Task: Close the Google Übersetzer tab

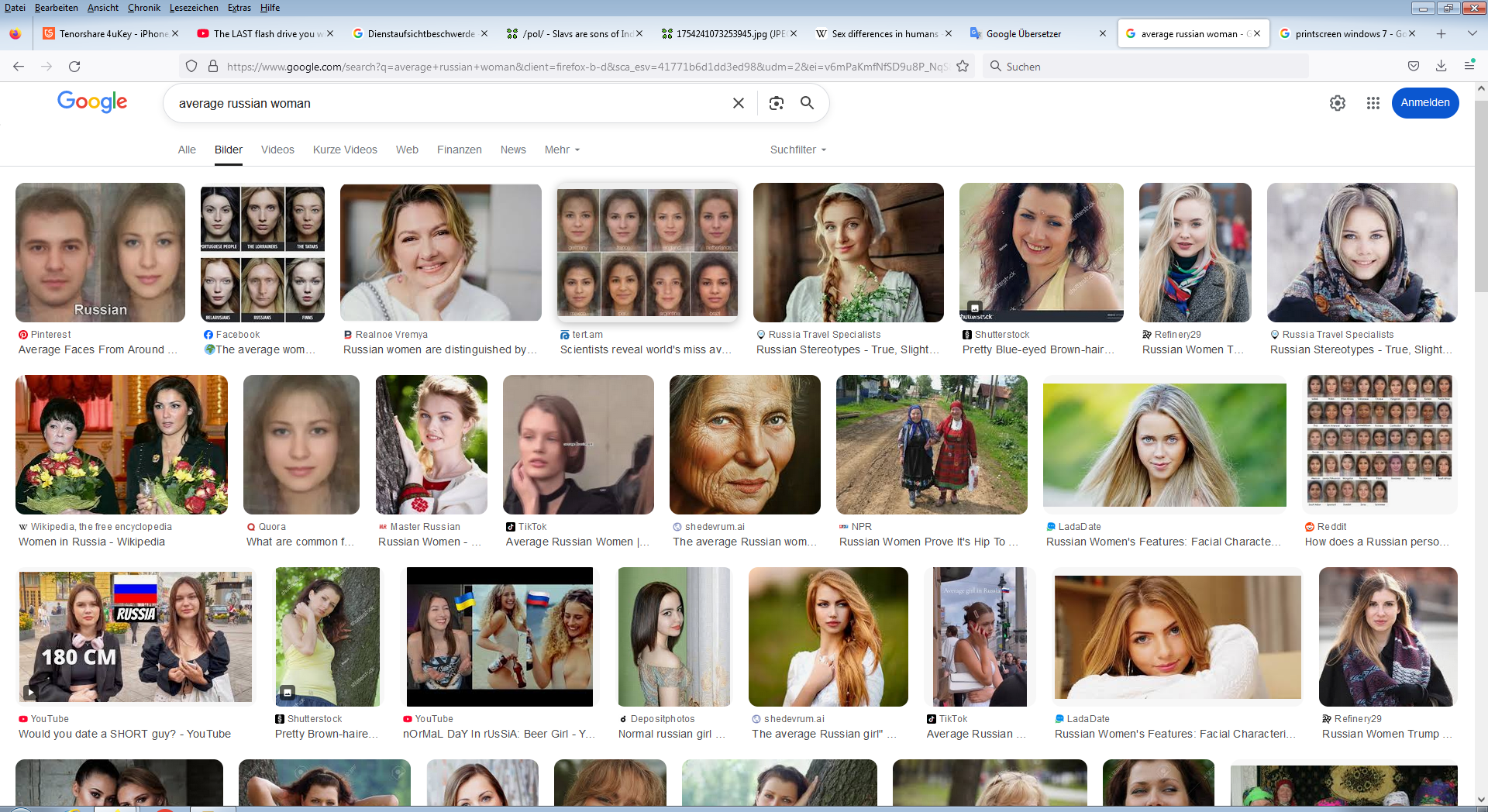Action: pos(1103,33)
